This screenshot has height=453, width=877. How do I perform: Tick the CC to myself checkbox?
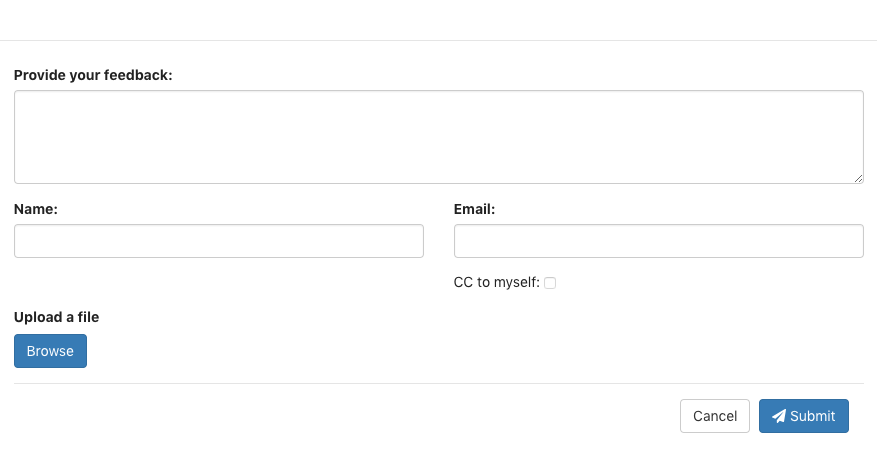[x=550, y=283]
